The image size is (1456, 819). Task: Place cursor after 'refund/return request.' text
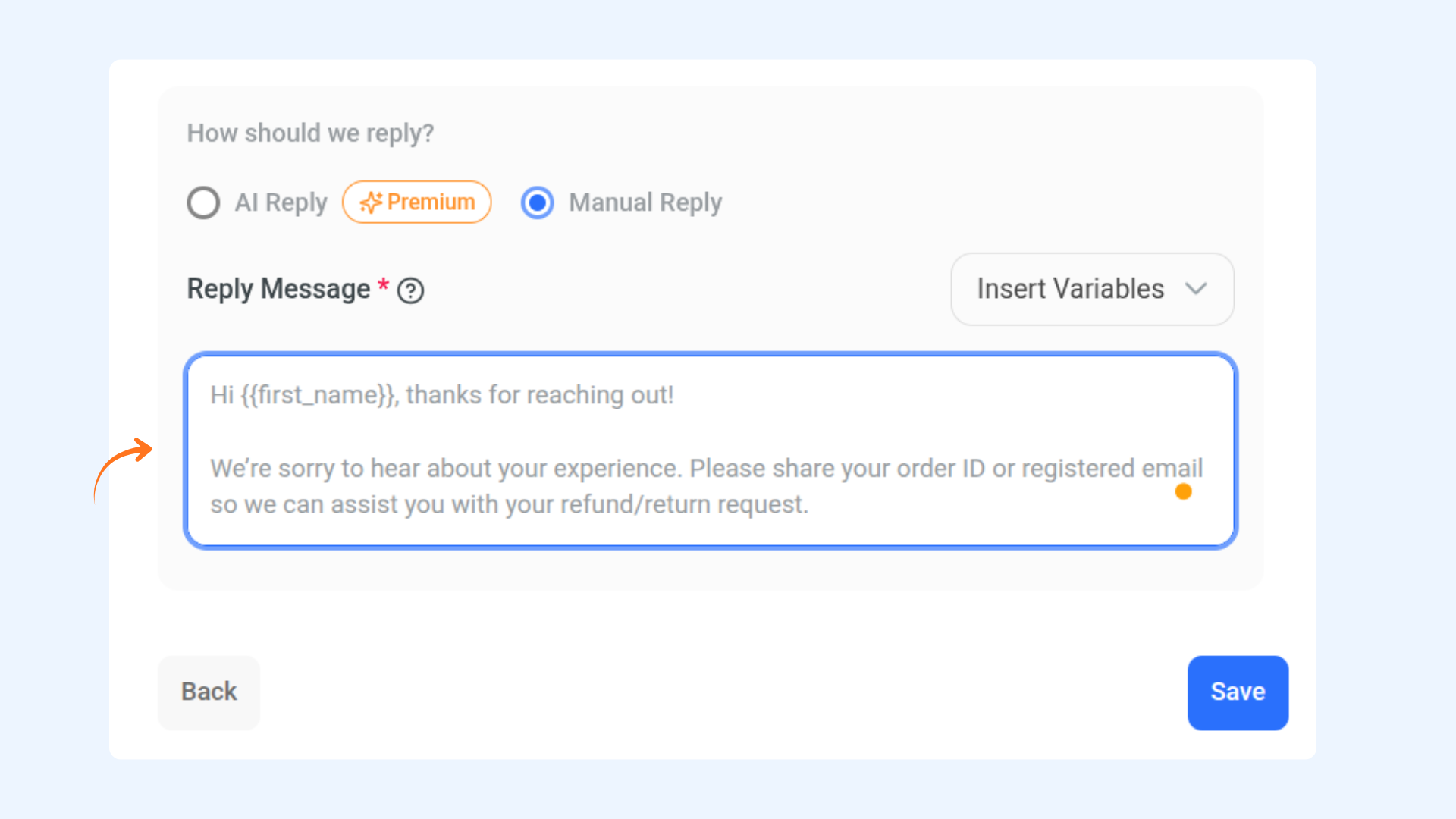tap(811, 504)
